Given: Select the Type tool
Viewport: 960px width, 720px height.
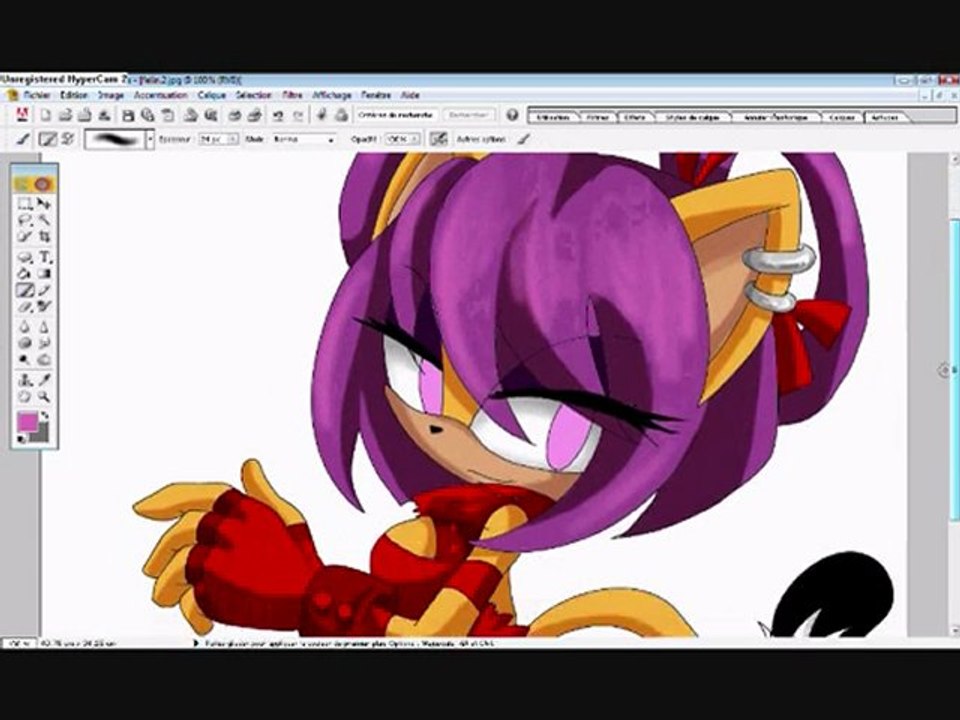Looking at the screenshot, I should coord(44,257).
